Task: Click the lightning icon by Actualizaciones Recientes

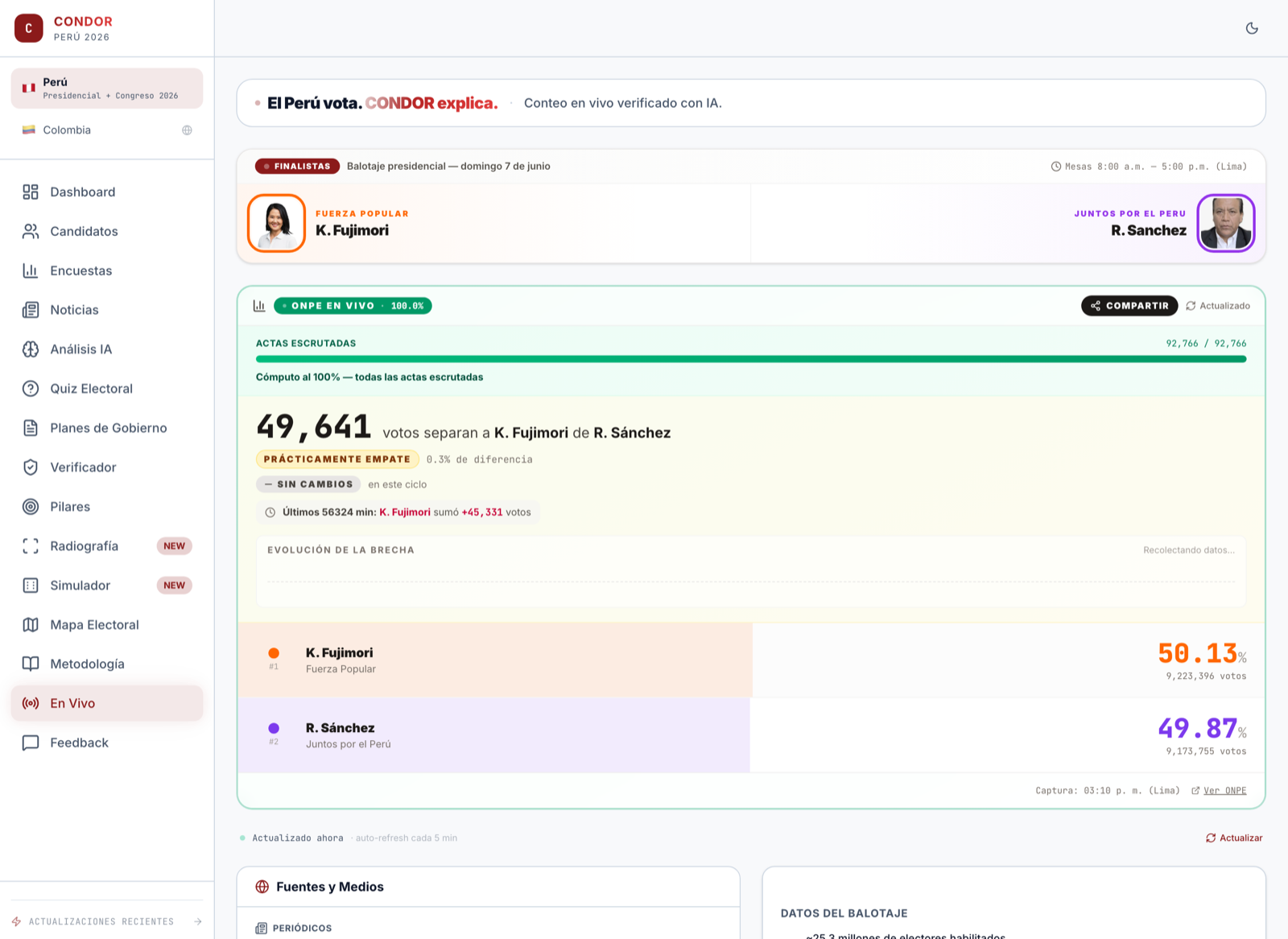Action: (x=16, y=921)
